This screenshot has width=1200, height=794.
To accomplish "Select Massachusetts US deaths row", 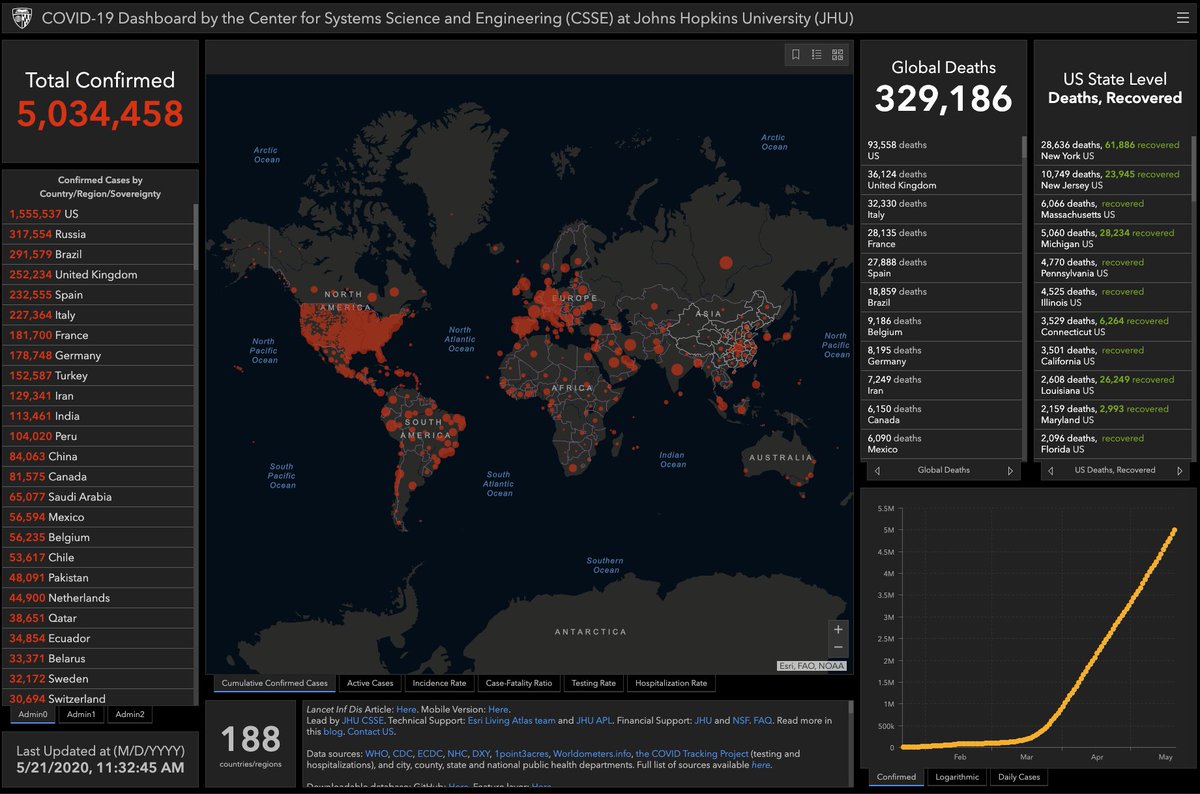I will 1112,209.
